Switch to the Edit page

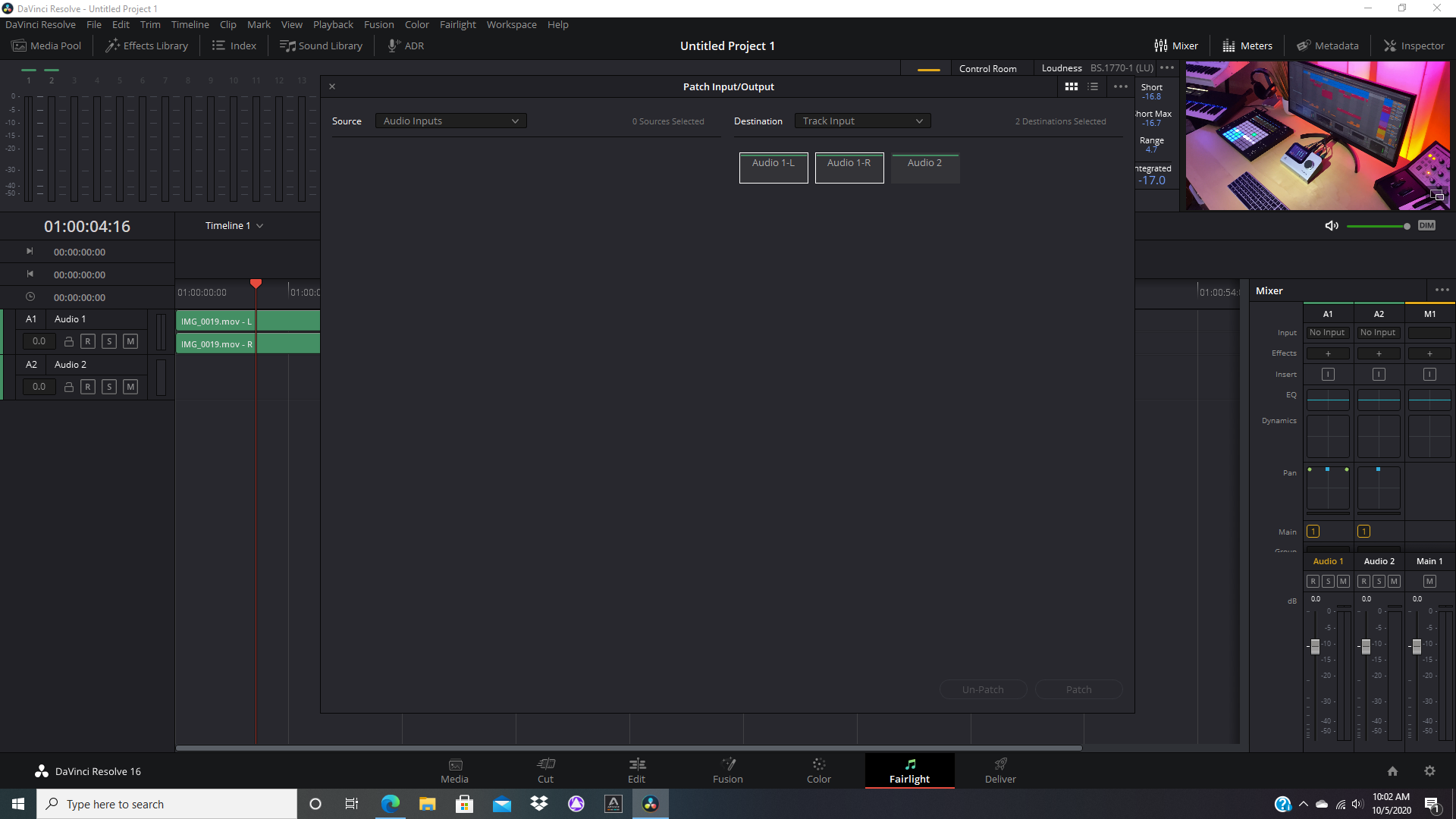point(636,770)
